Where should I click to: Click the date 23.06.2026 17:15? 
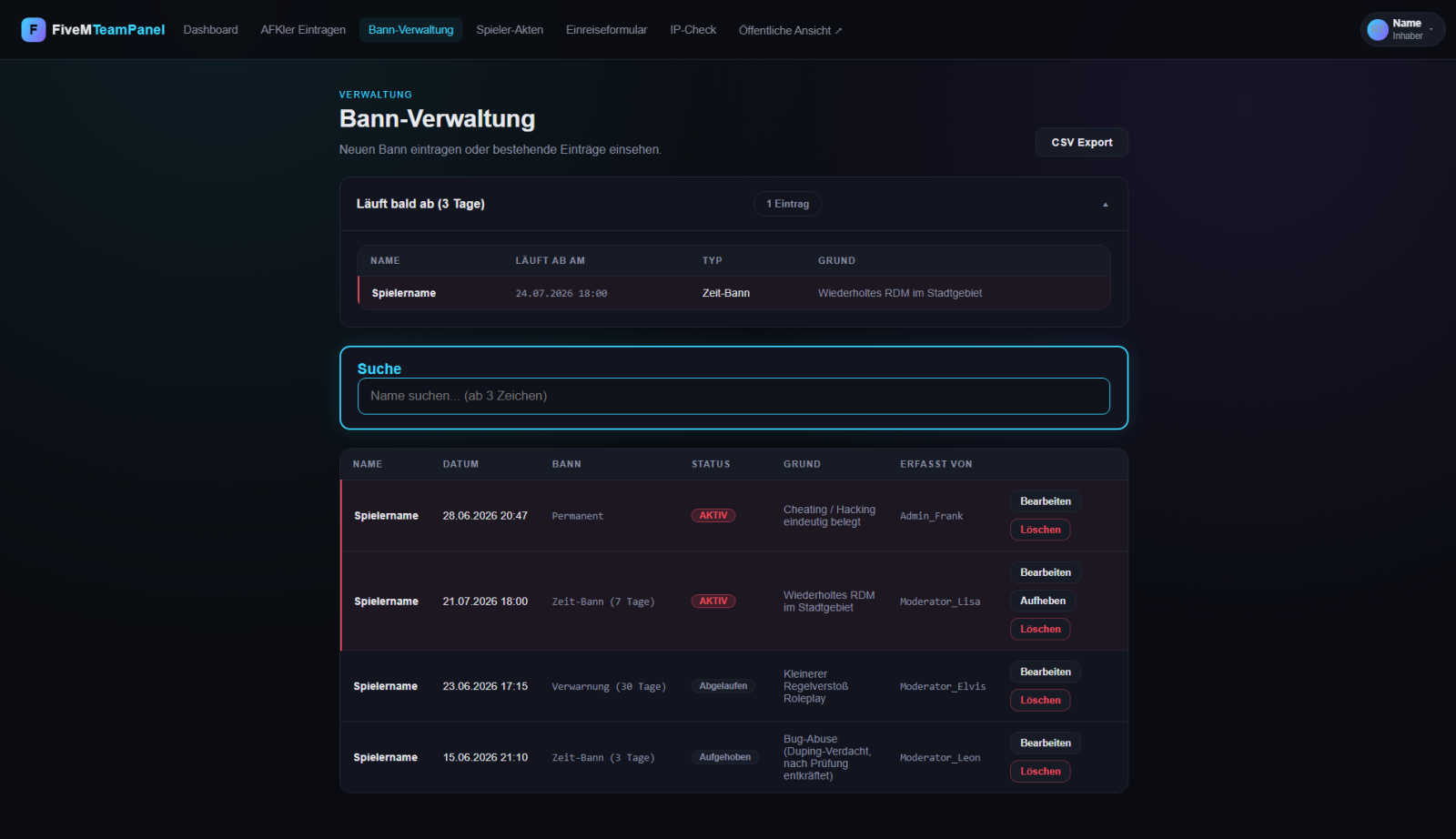(x=485, y=686)
